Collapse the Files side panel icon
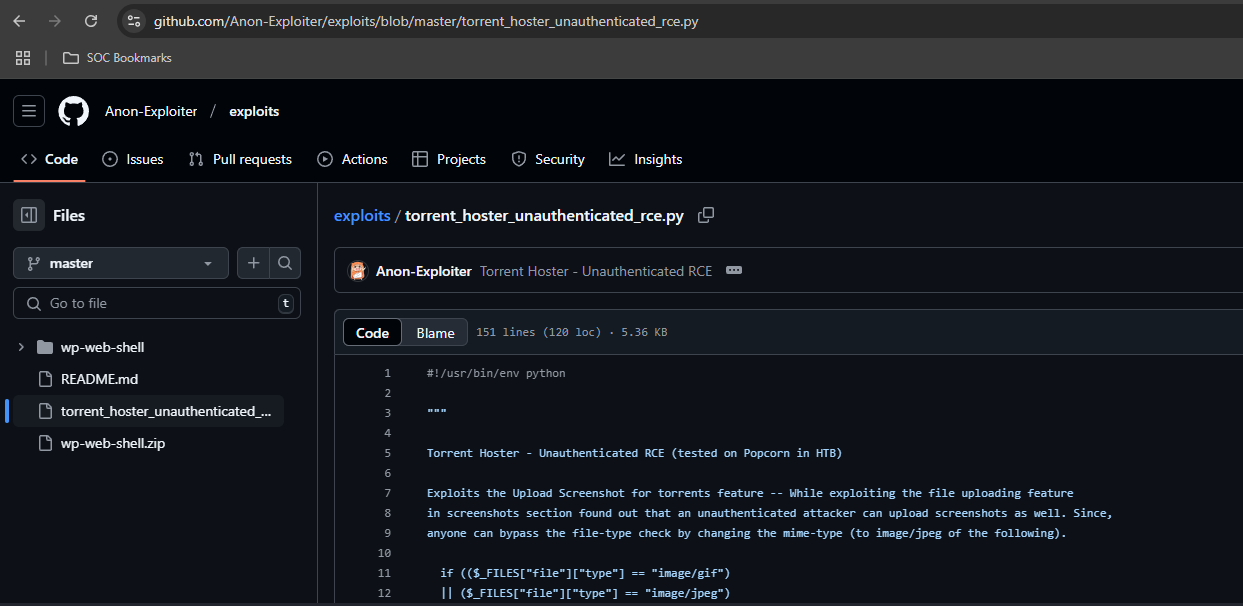 click(29, 215)
